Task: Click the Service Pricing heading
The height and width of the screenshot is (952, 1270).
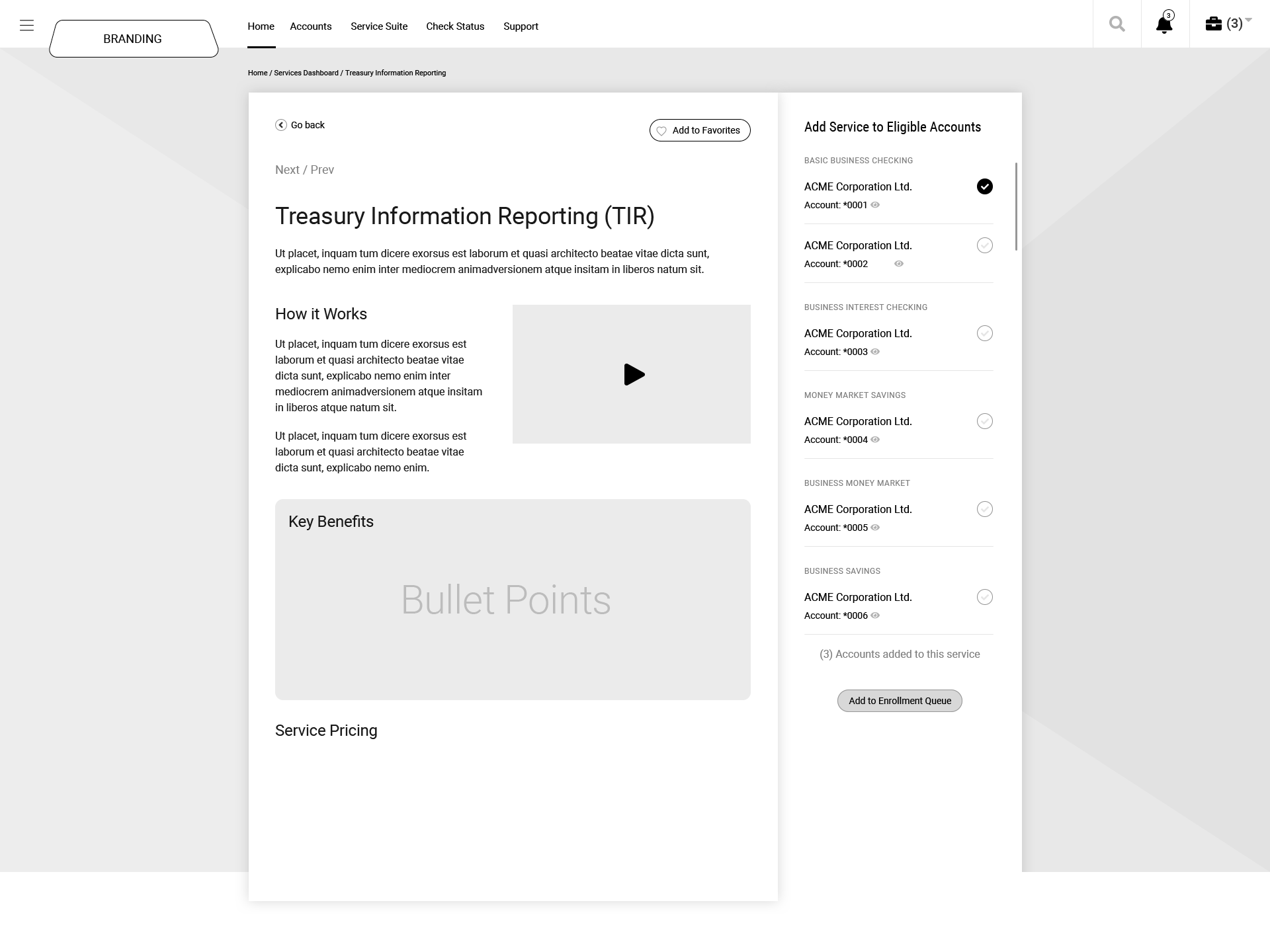Action: coord(326,731)
